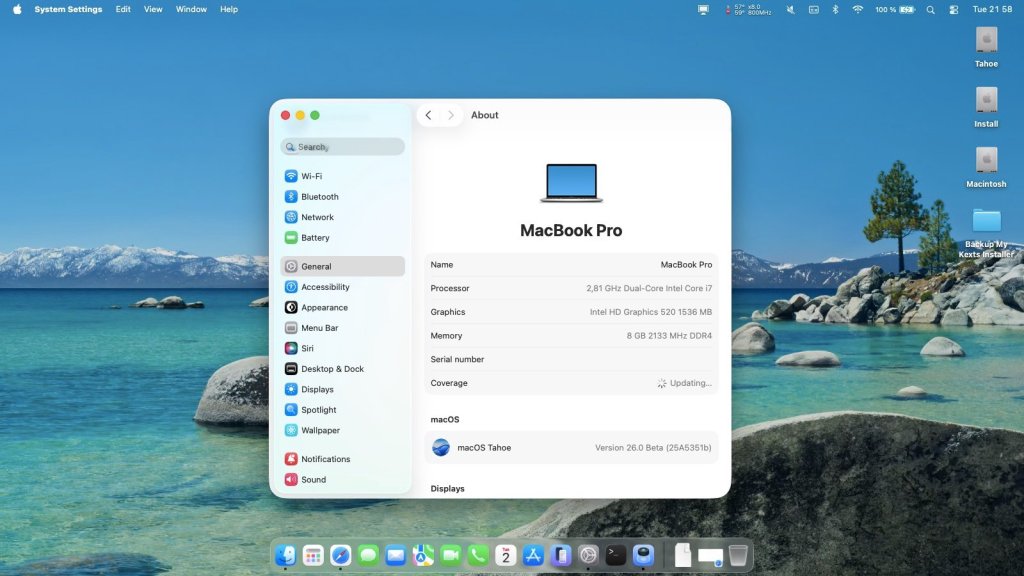Select Bluetooth in the settings sidebar
This screenshot has width=1024, height=576.
click(319, 197)
